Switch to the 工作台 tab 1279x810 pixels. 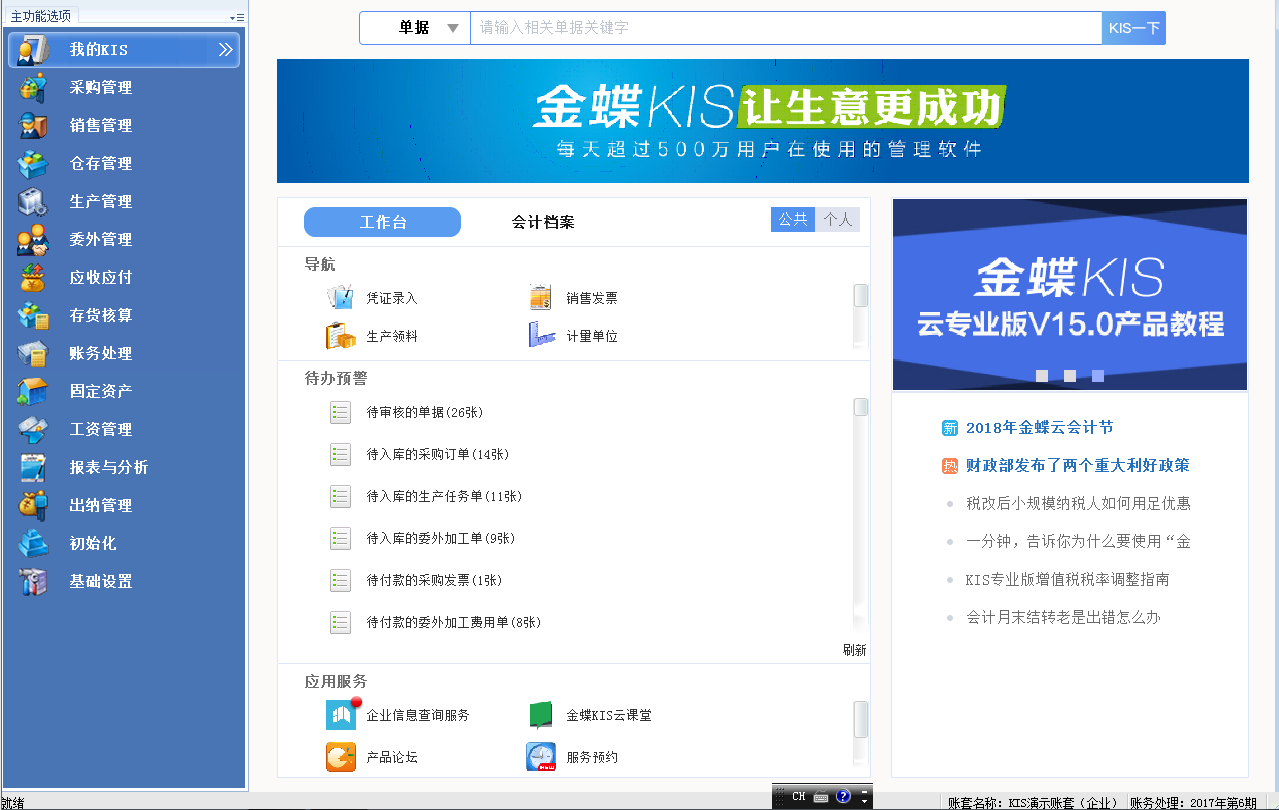tap(382, 222)
